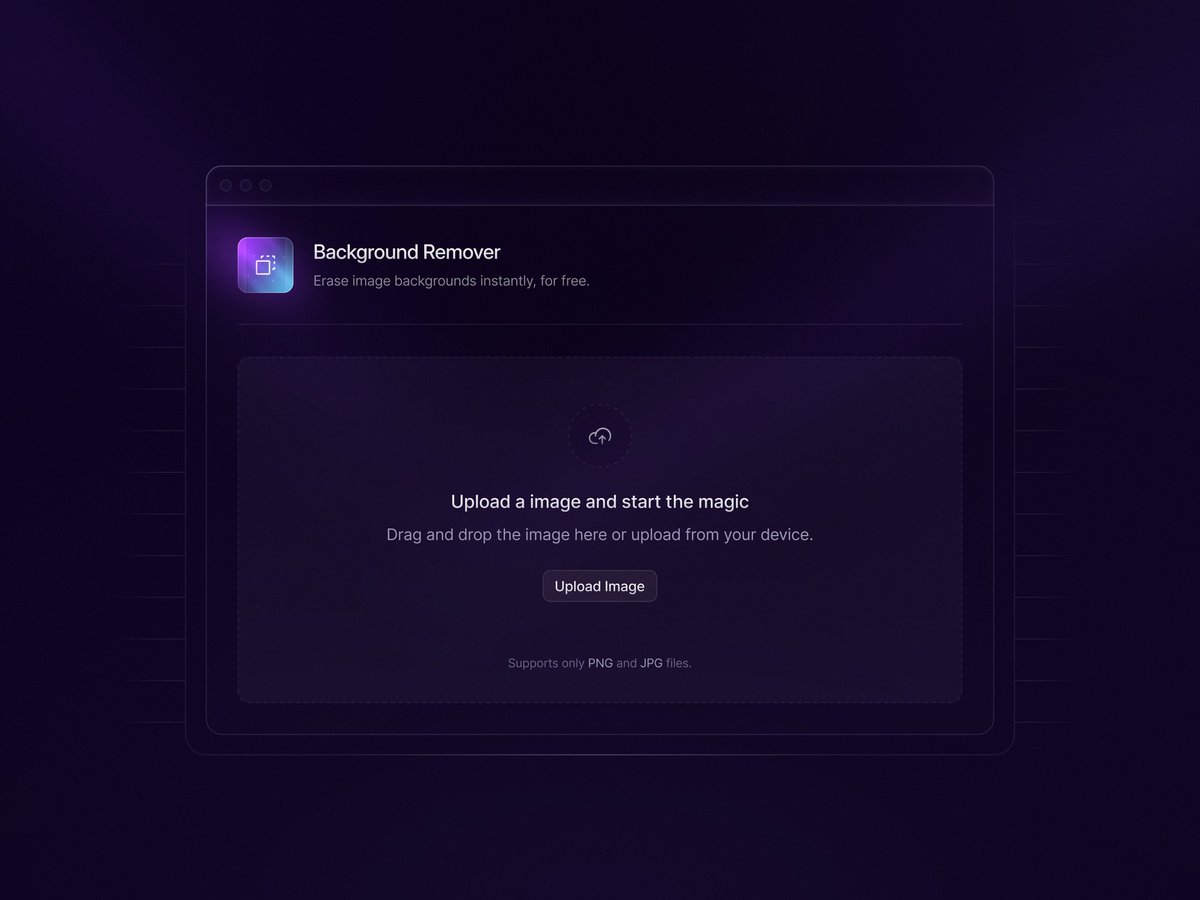The image size is (1200, 900).
Task: Click the word 'files.' in the supports note
Action: tap(679, 663)
